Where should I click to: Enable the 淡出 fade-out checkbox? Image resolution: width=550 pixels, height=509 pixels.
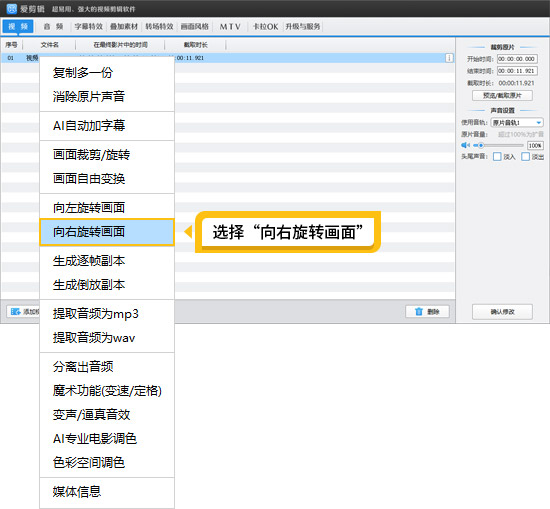click(x=525, y=156)
